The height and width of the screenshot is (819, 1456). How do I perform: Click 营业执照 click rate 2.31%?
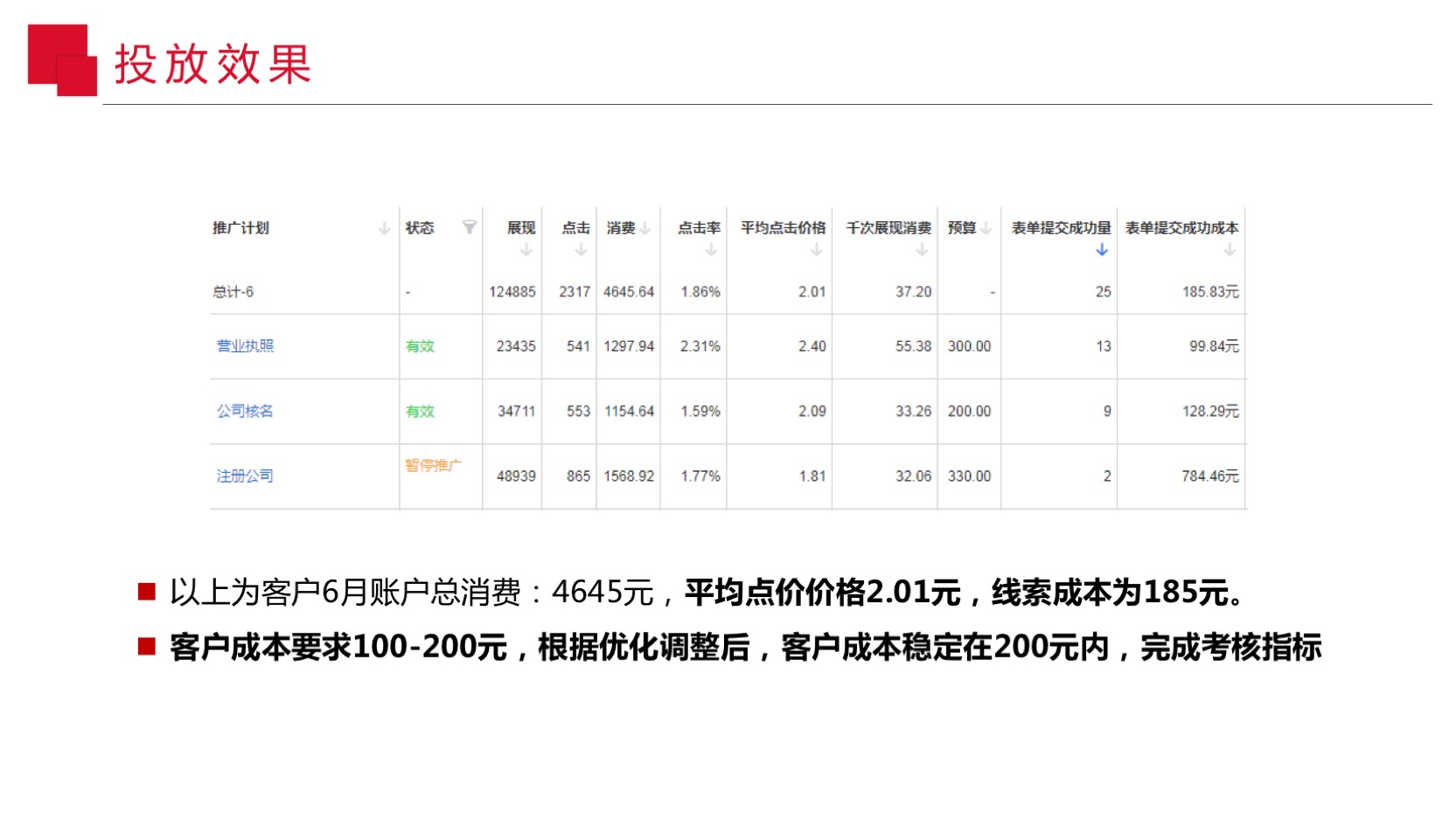point(700,346)
